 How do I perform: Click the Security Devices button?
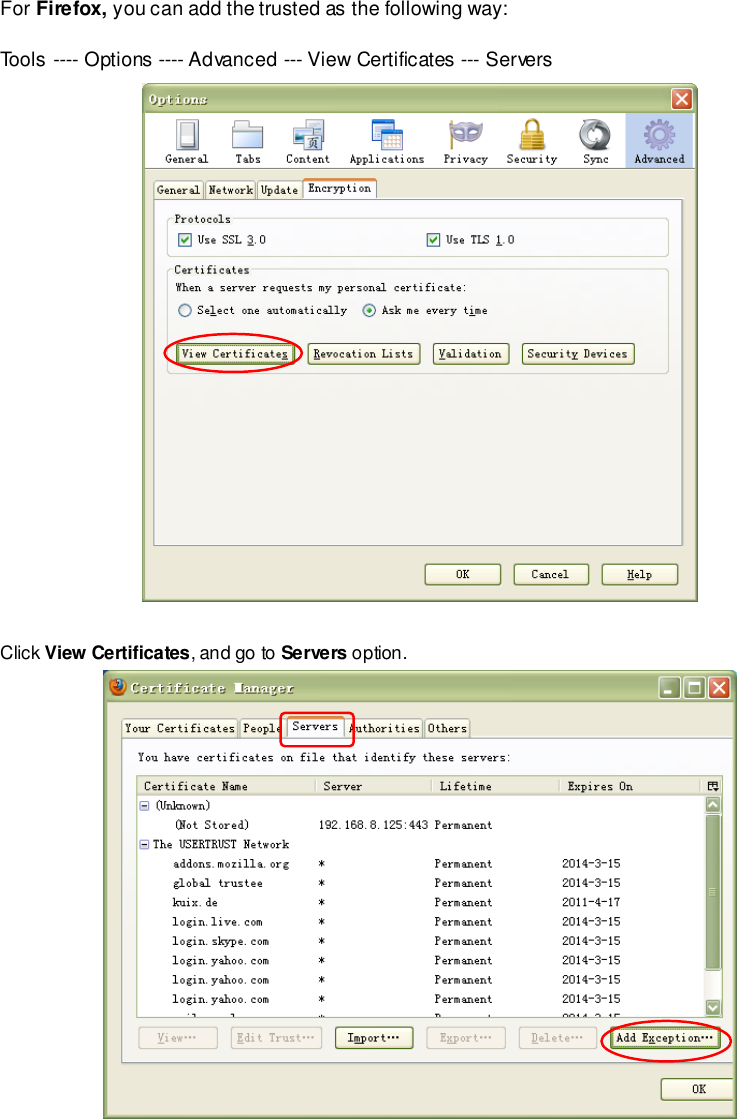tap(578, 353)
